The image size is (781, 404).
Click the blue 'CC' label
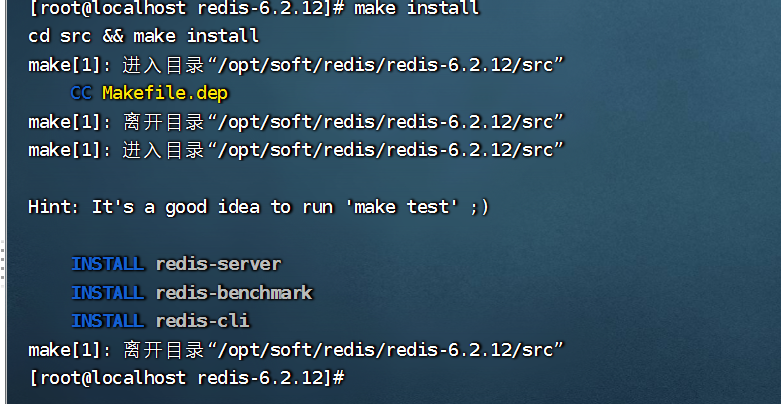tap(81, 93)
